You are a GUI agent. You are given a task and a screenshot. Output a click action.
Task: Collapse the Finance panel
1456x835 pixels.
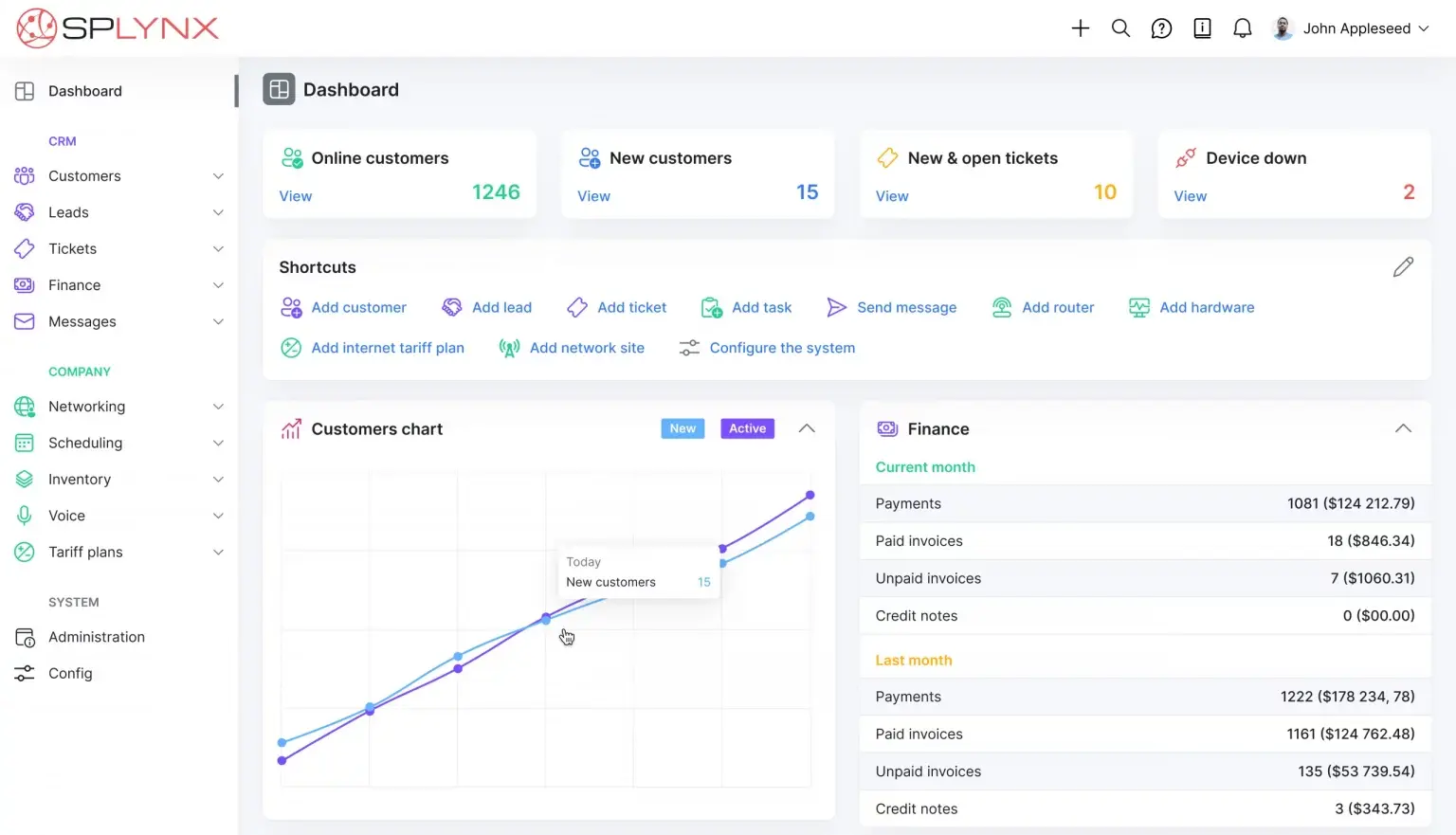click(1403, 428)
